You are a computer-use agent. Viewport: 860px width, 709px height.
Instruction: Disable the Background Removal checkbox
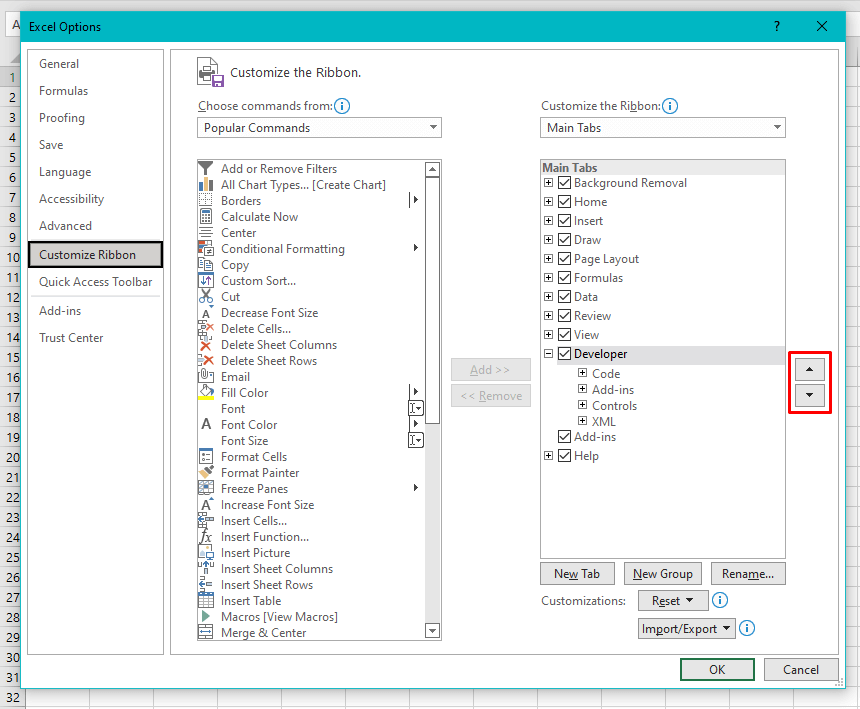(x=565, y=183)
